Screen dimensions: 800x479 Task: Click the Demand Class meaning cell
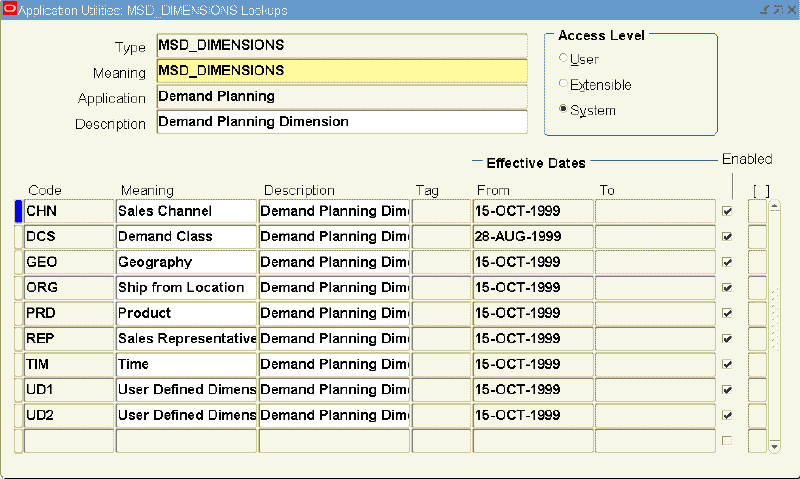point(186,237)
